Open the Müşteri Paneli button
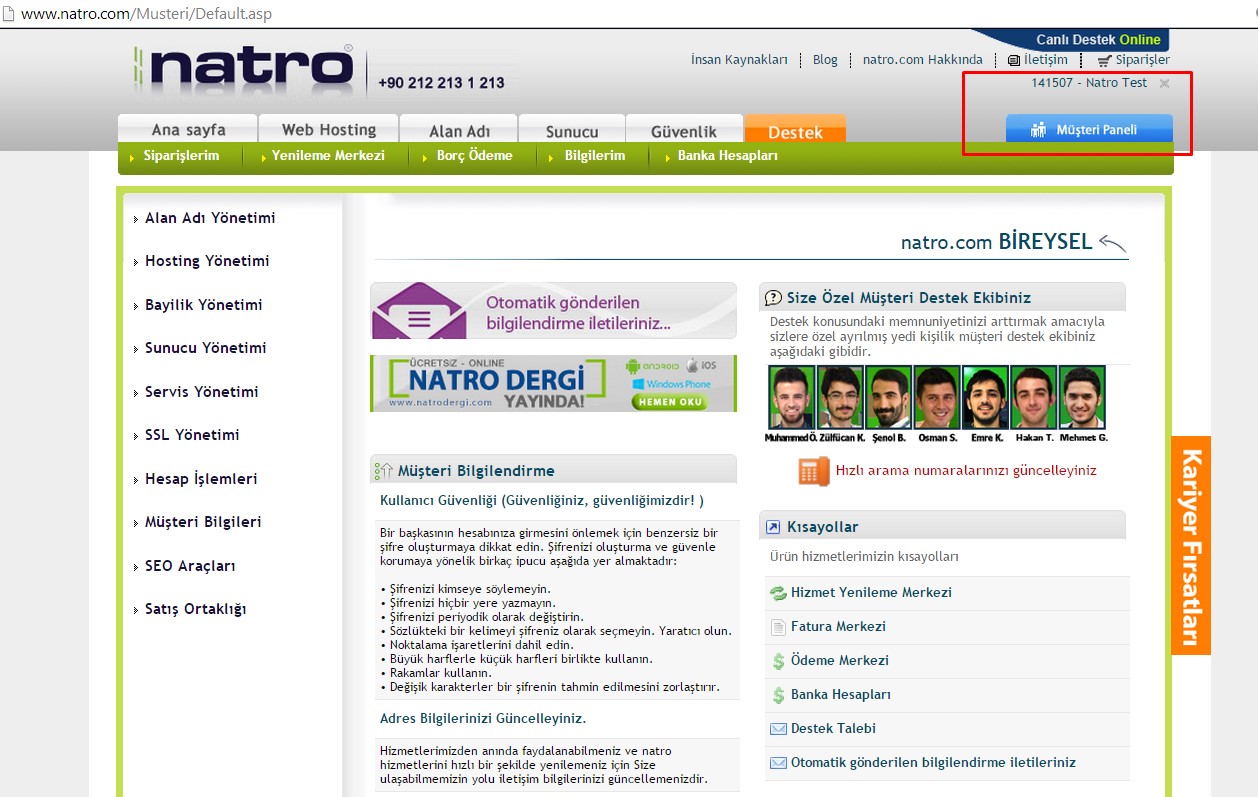 point(1089,130)
